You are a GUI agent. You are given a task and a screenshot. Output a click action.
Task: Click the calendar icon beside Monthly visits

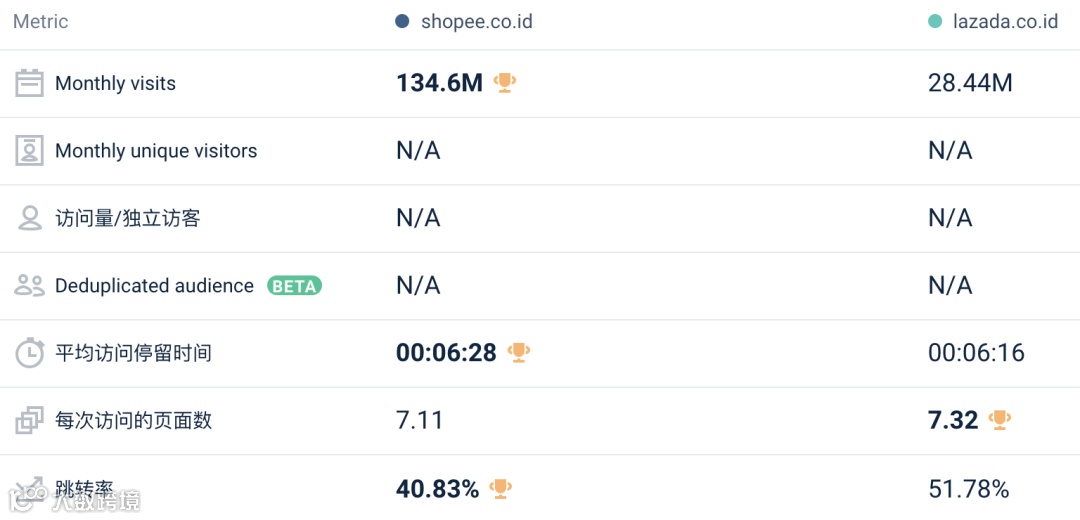(x=29, y=83)
